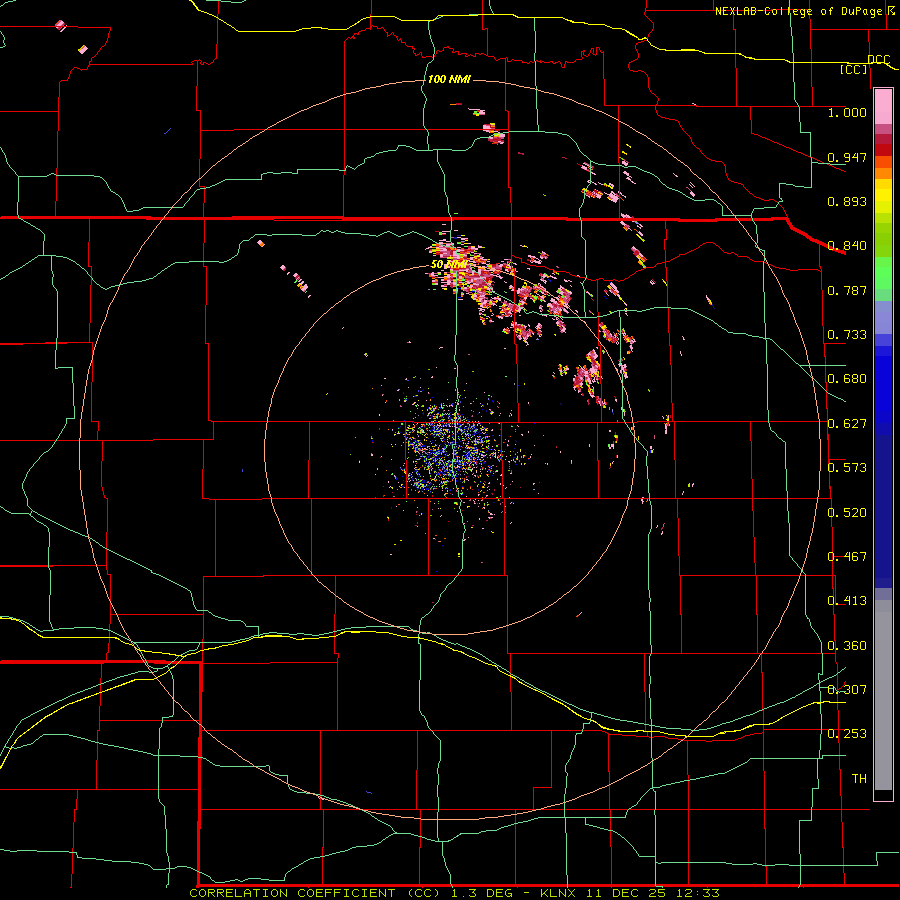Select the 0.307 scale value
900x900 pixels.
pos(847,690)
